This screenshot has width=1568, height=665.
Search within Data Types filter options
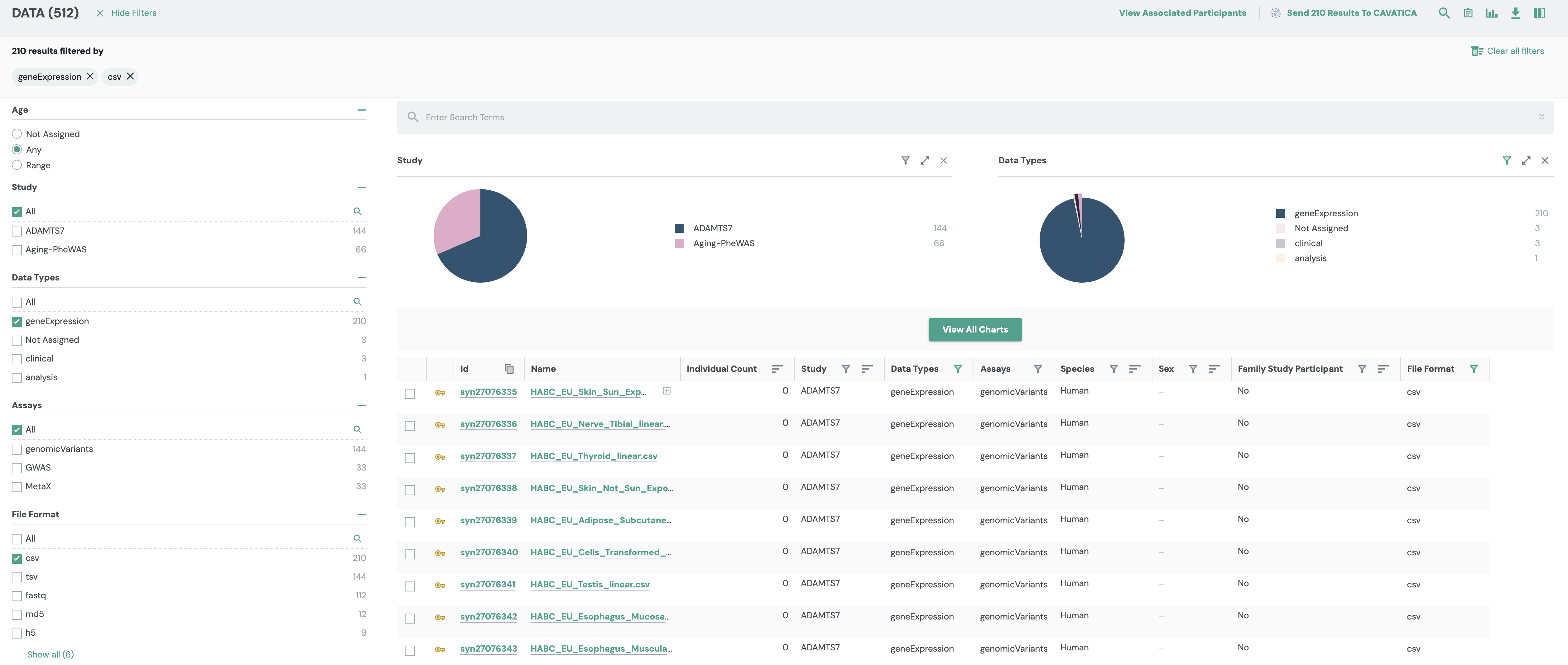pos(357,302)
